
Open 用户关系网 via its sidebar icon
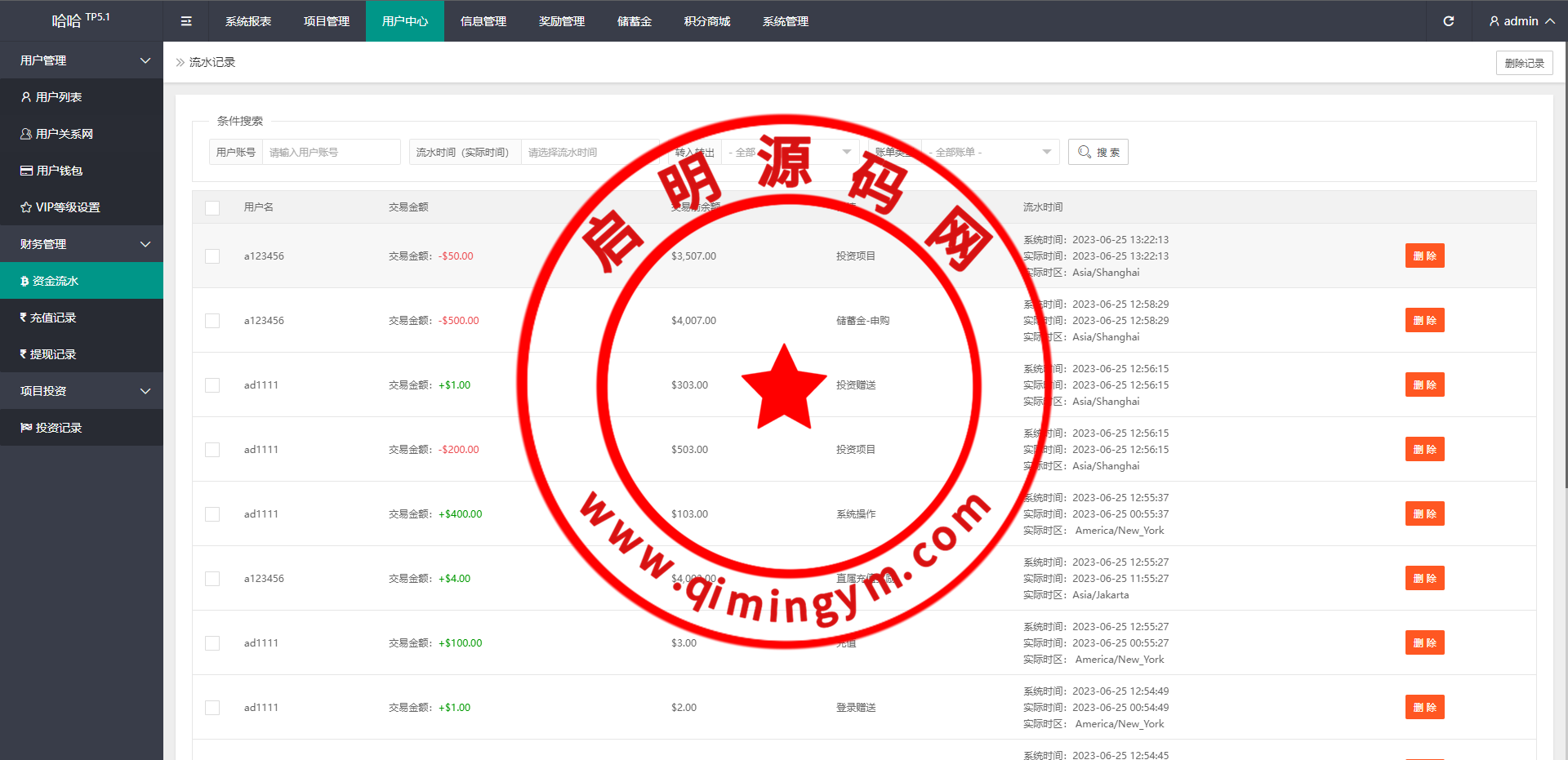point(26,134)
